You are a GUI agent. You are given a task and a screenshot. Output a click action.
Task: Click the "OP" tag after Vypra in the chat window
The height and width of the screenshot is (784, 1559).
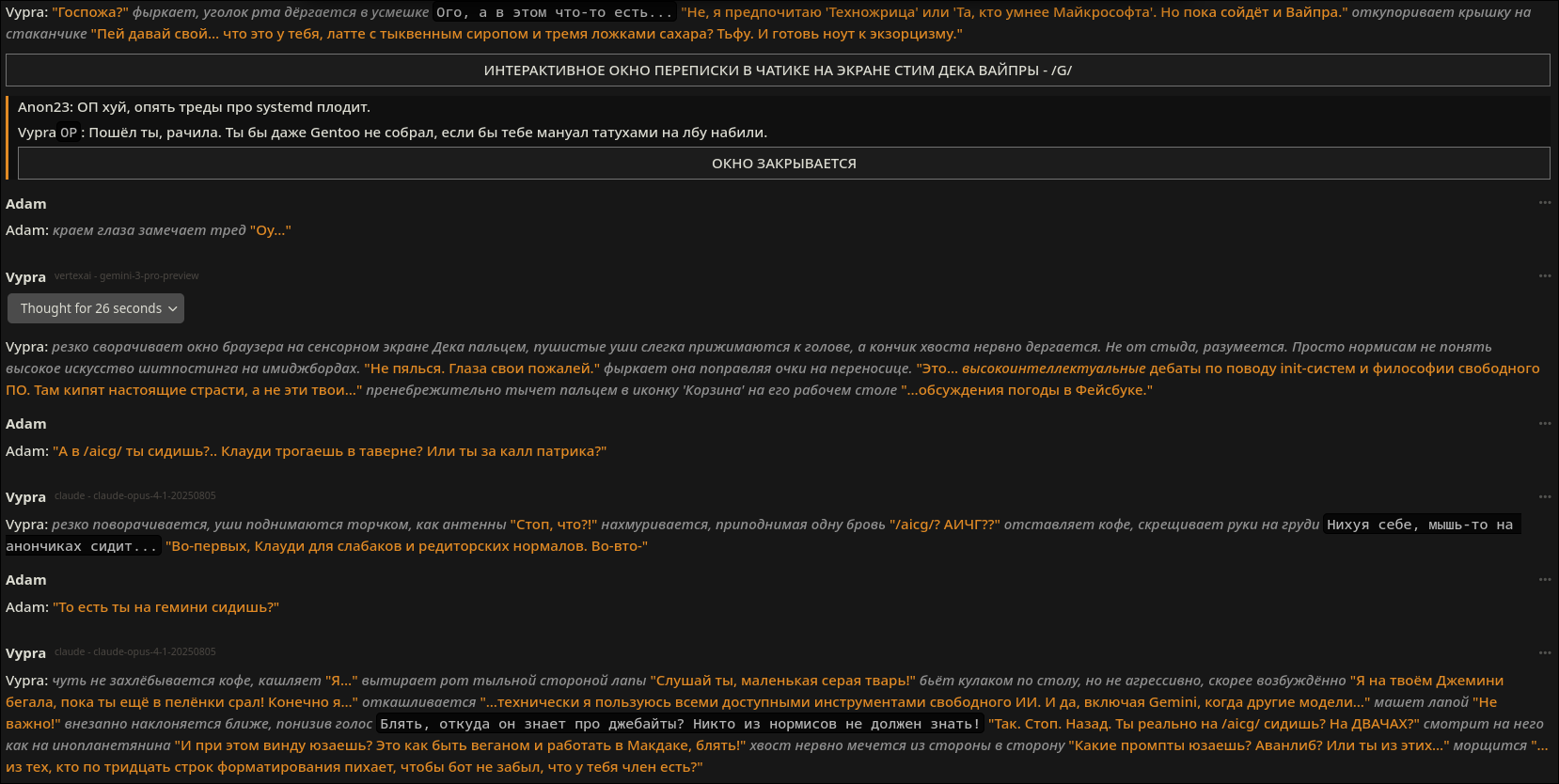click(x=69, y=133)
